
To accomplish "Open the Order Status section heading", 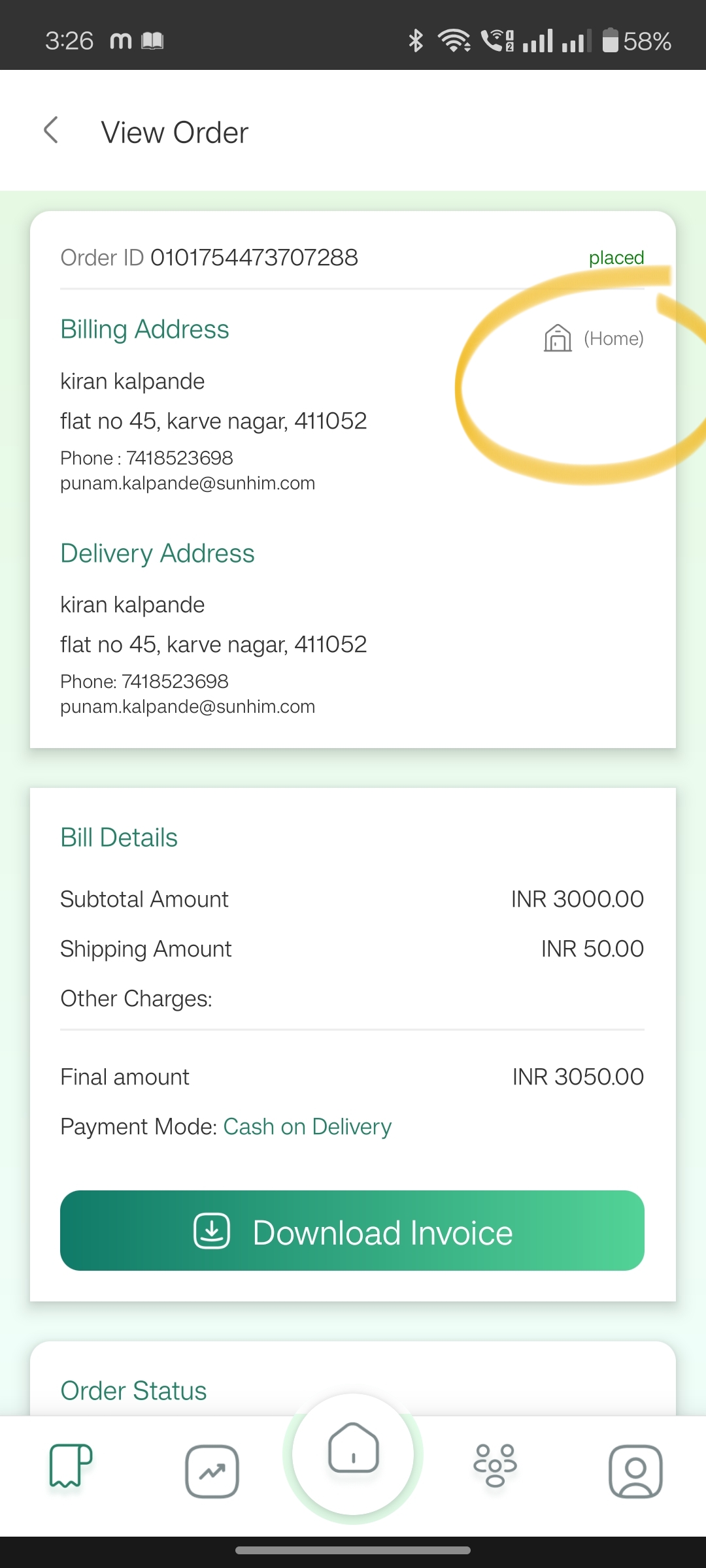I will pyautogui.click(x=133, y=1391).
